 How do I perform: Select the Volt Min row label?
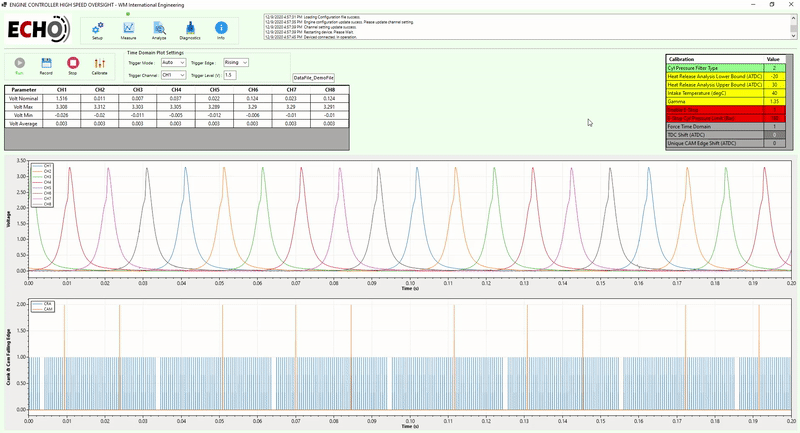[x=24, y=115]
